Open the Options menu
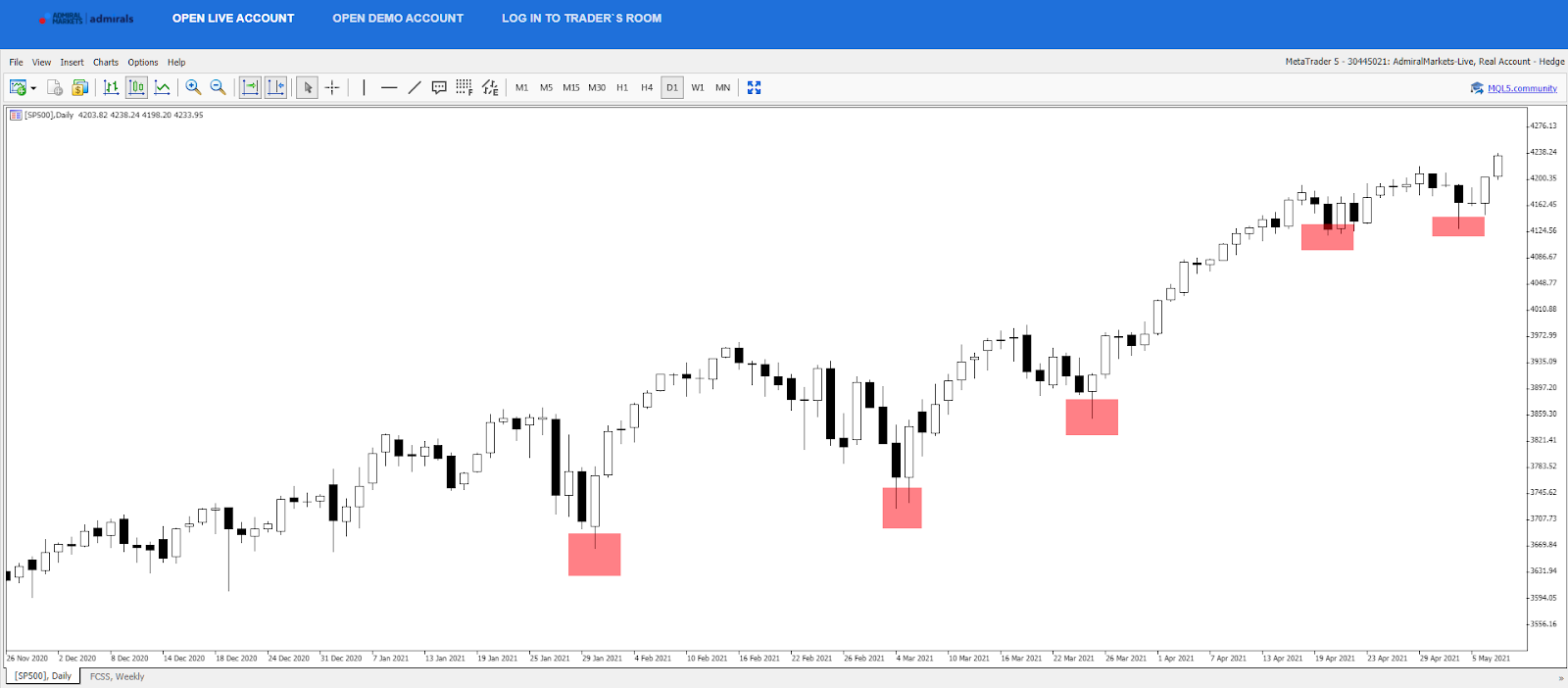The image size is (1568, 688). click(143, 62)
